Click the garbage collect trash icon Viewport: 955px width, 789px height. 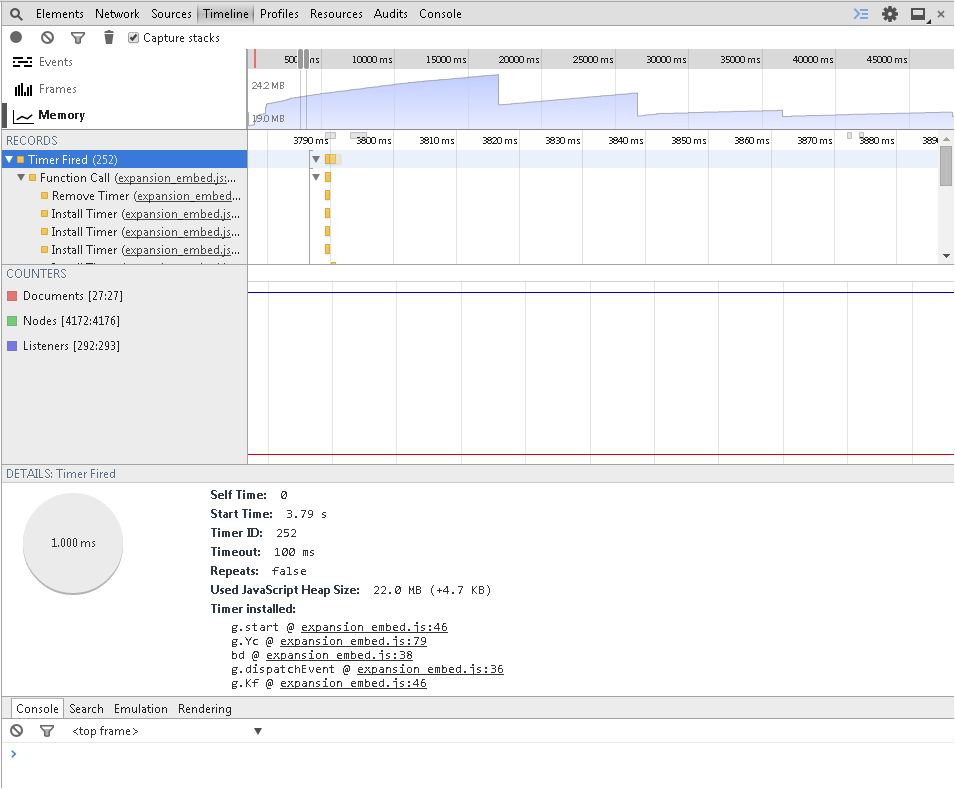pos(109,38)
